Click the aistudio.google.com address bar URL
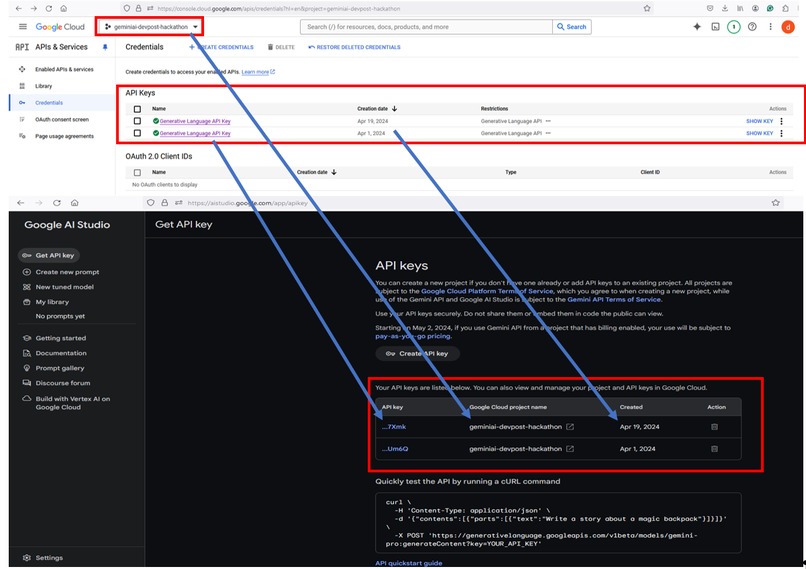This screenshot has width=806, height=569. [x=248, y=203]
